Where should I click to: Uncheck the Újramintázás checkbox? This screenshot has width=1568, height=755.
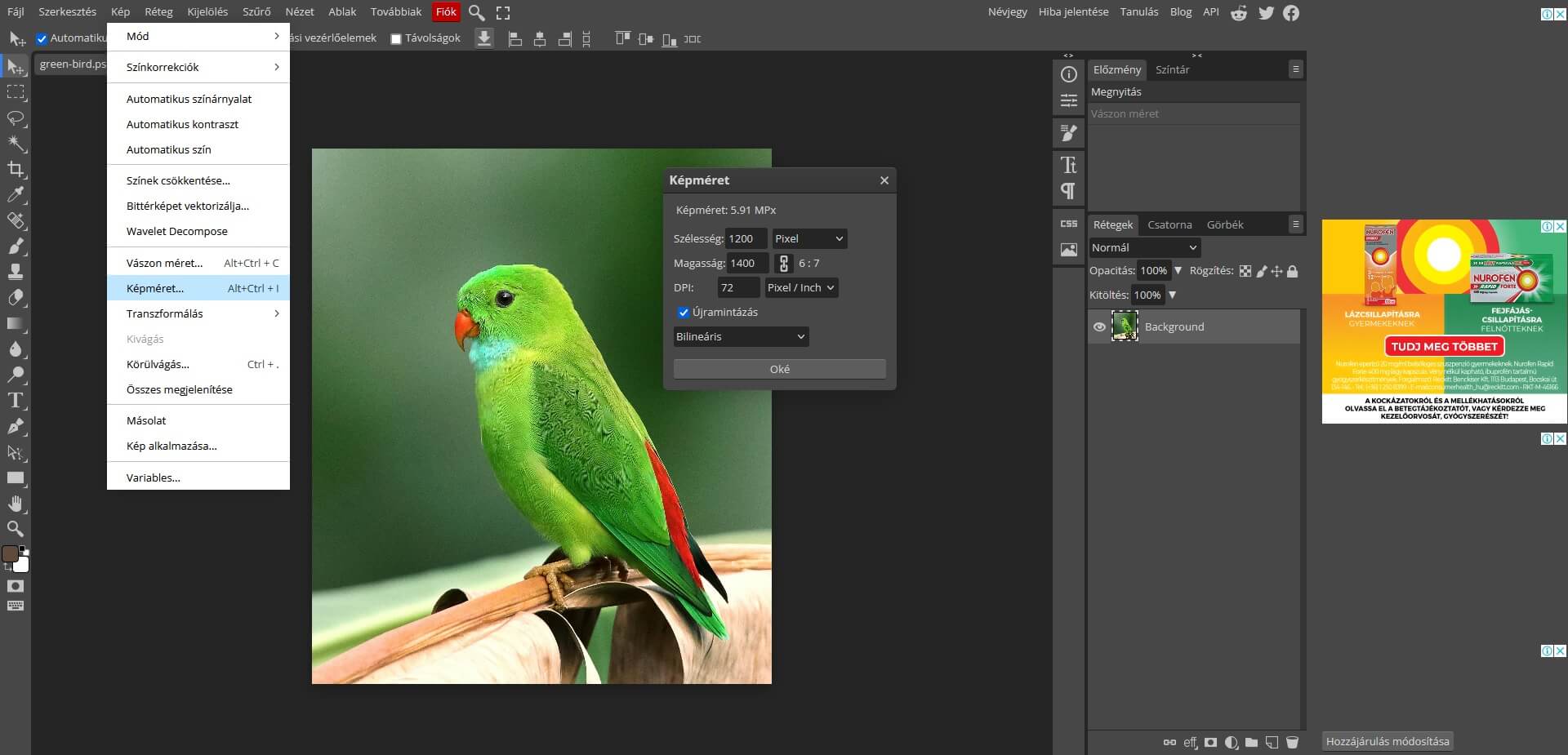pyautogui.click(x=684, y=313)
